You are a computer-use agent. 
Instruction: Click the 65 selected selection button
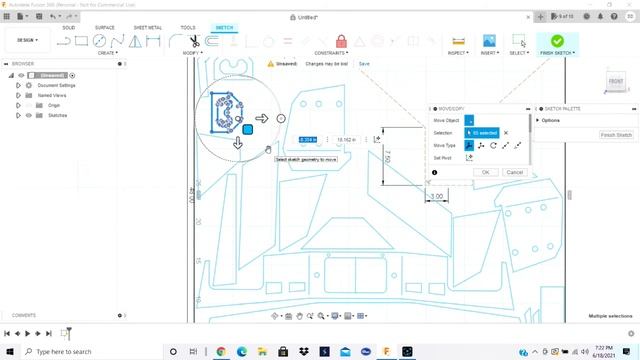coord(482,133)
